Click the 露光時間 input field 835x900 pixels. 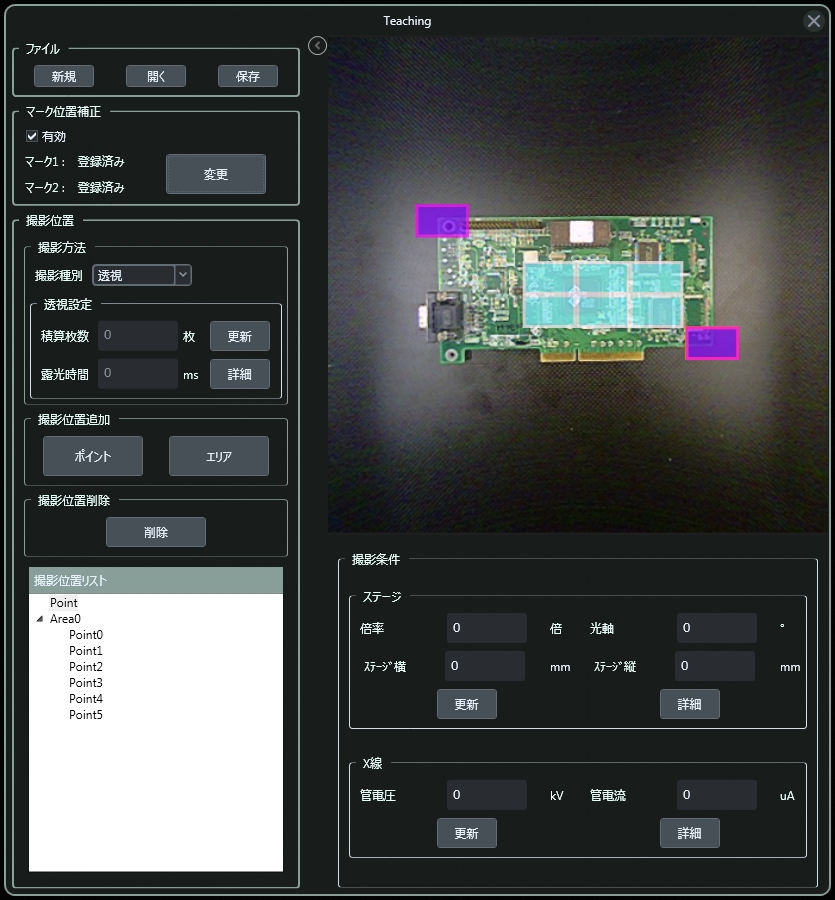(x=138, y=374)
